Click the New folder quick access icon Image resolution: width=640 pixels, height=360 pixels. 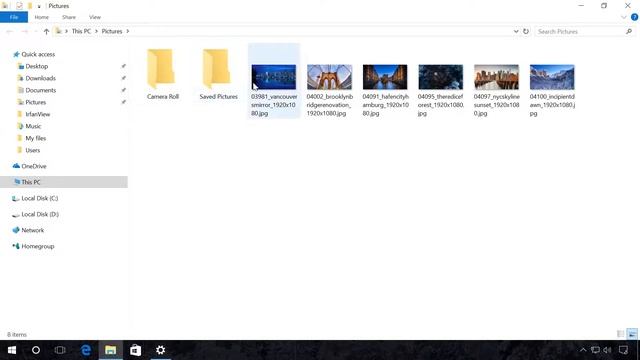click(30, 6)
